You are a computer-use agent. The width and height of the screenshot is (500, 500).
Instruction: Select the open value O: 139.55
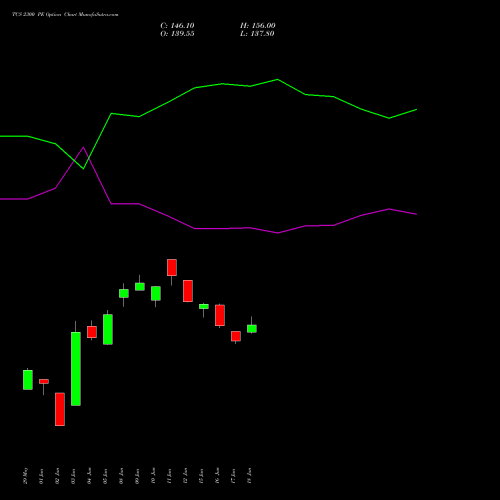click(177, 34)
